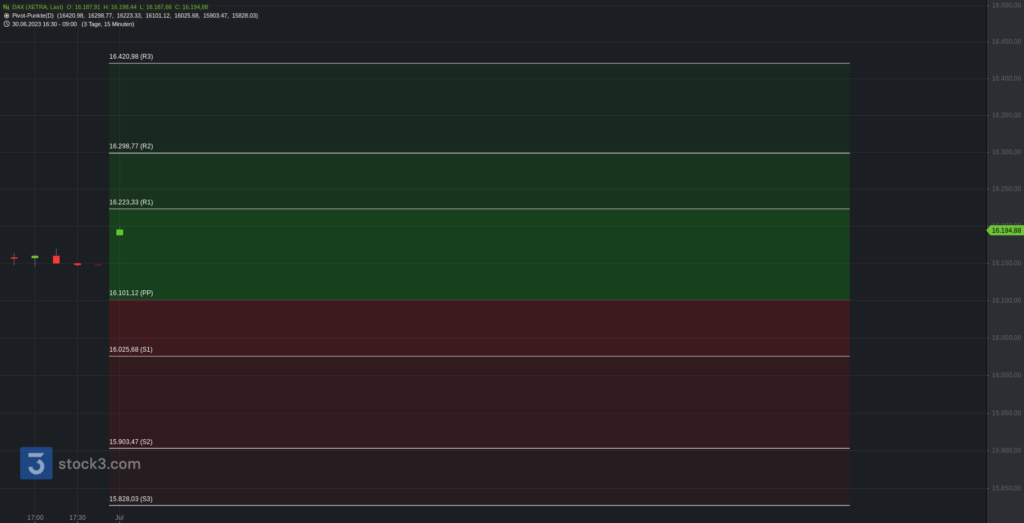Click the DAX candlestick icon in the legend
This screenshot has width=1024, height=523.
6,7
